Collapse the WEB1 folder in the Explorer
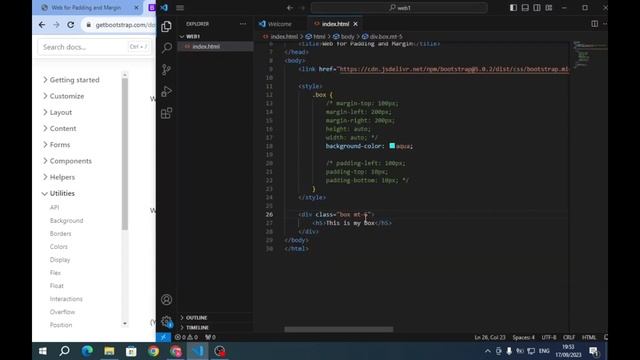 coord(193,36)
